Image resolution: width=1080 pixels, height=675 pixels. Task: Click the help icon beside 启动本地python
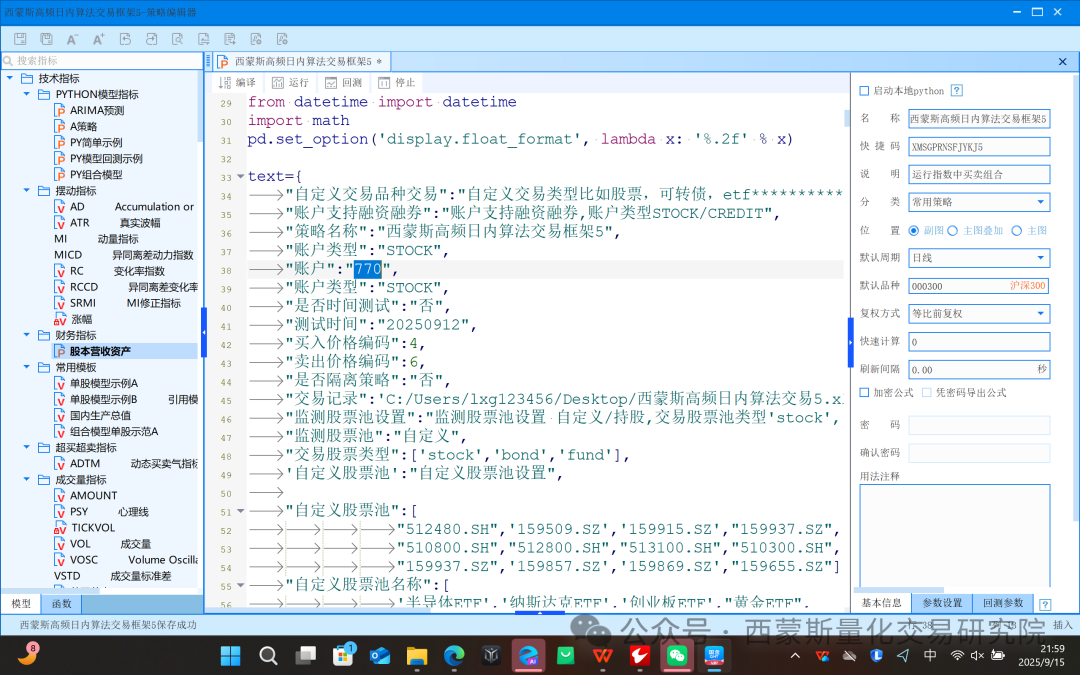pos(956,90)
